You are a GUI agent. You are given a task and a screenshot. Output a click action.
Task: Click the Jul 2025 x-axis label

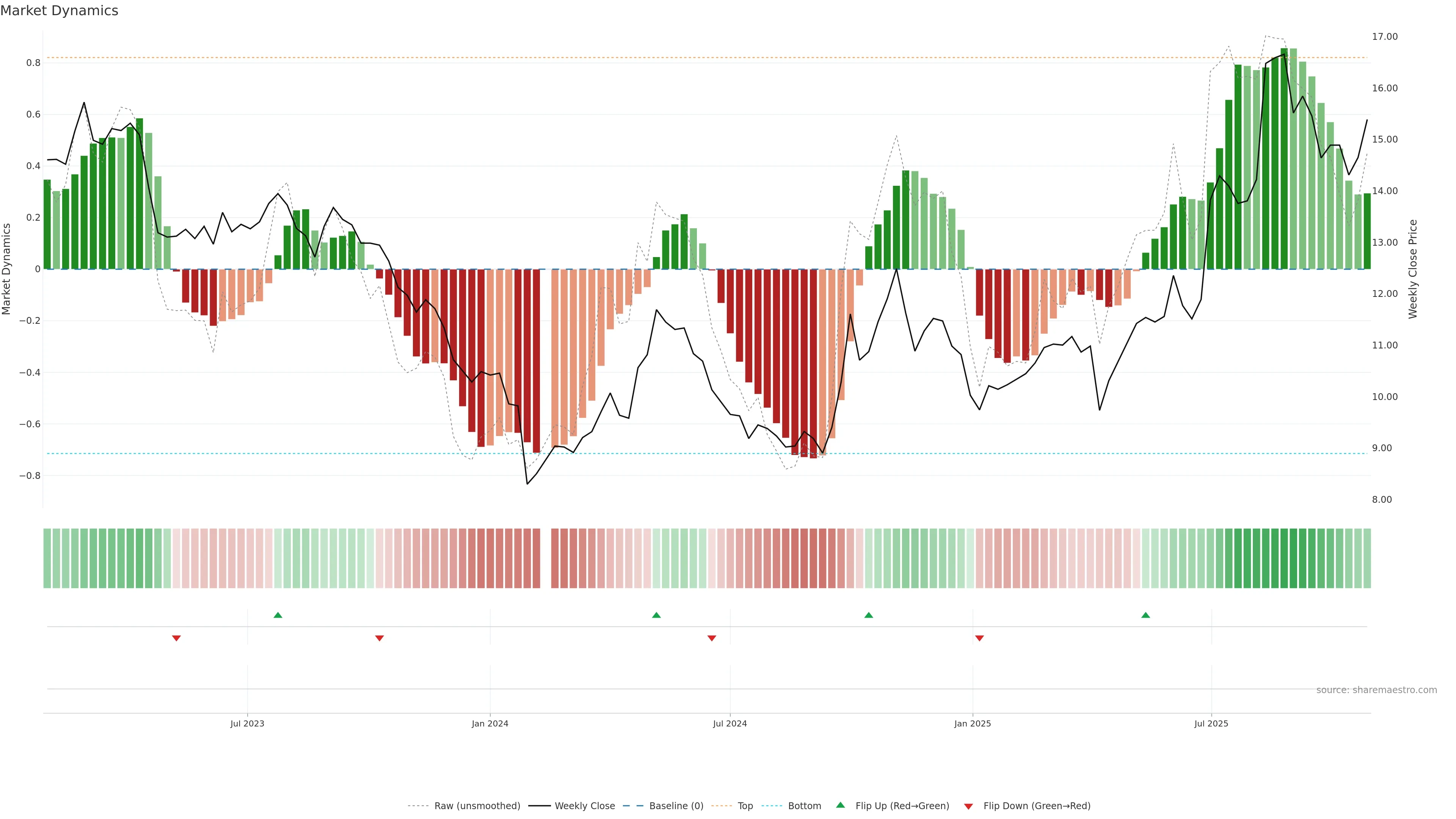tap(1211, 724)
